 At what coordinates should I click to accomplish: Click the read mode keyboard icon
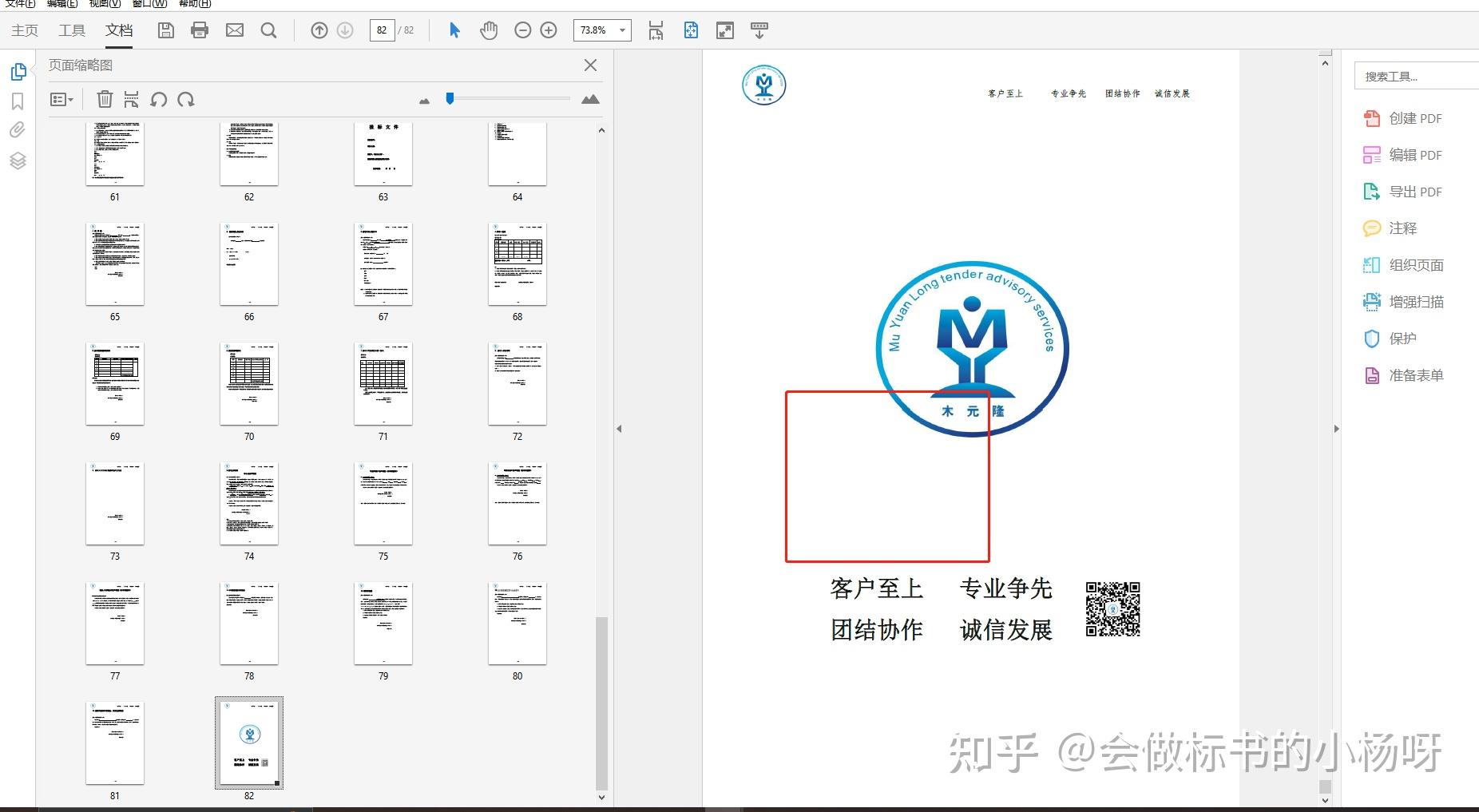pos(759,30)
